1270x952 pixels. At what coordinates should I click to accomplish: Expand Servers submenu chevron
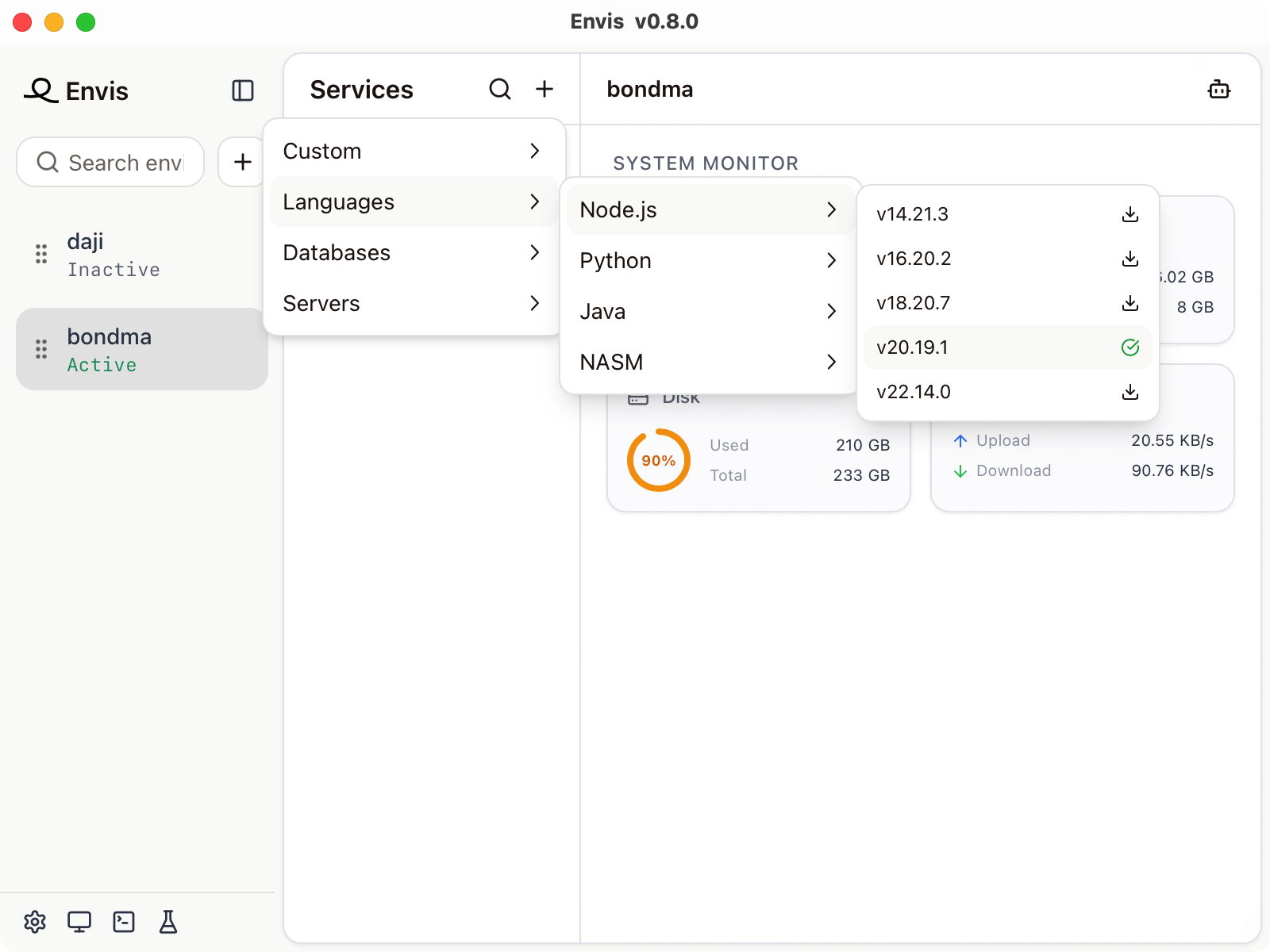click(x=535, y=303)
